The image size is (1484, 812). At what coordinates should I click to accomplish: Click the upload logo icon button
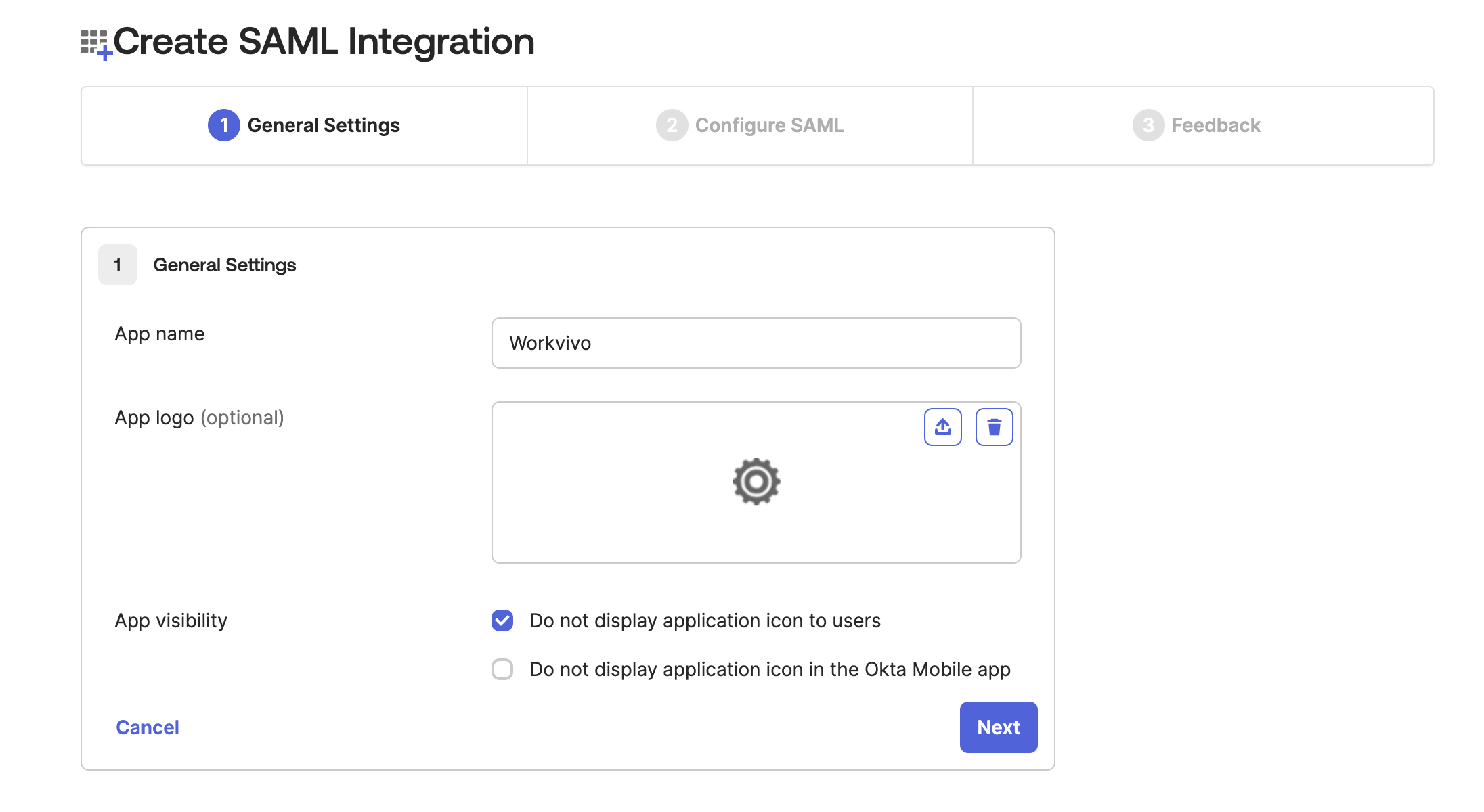pyautogui.click(x=942, y=427)
